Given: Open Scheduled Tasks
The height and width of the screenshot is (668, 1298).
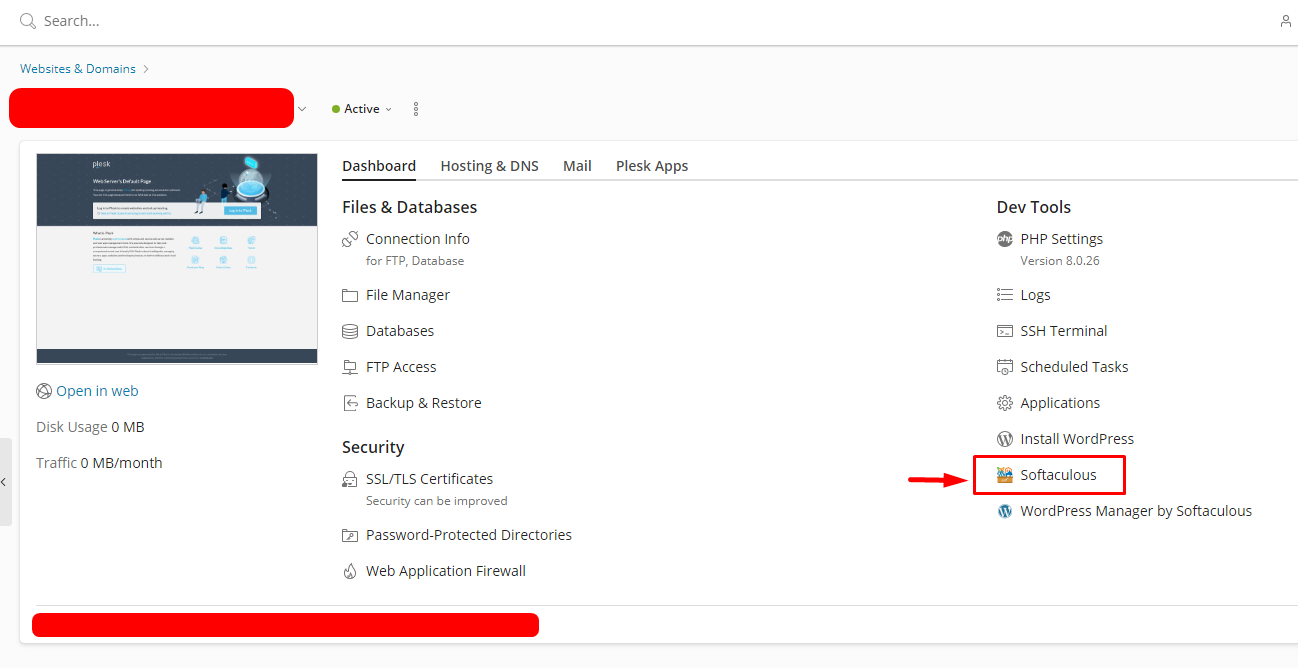Looking at the screenshot, I should [1074, 367].
